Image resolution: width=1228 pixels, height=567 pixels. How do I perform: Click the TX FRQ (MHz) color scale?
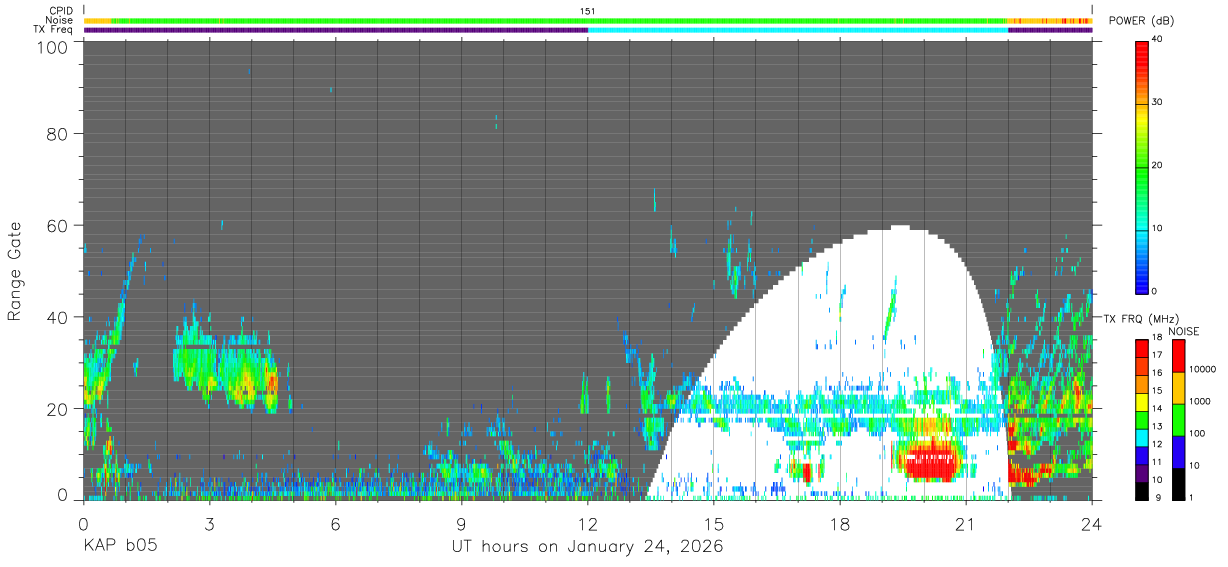tap(1142, 418)
